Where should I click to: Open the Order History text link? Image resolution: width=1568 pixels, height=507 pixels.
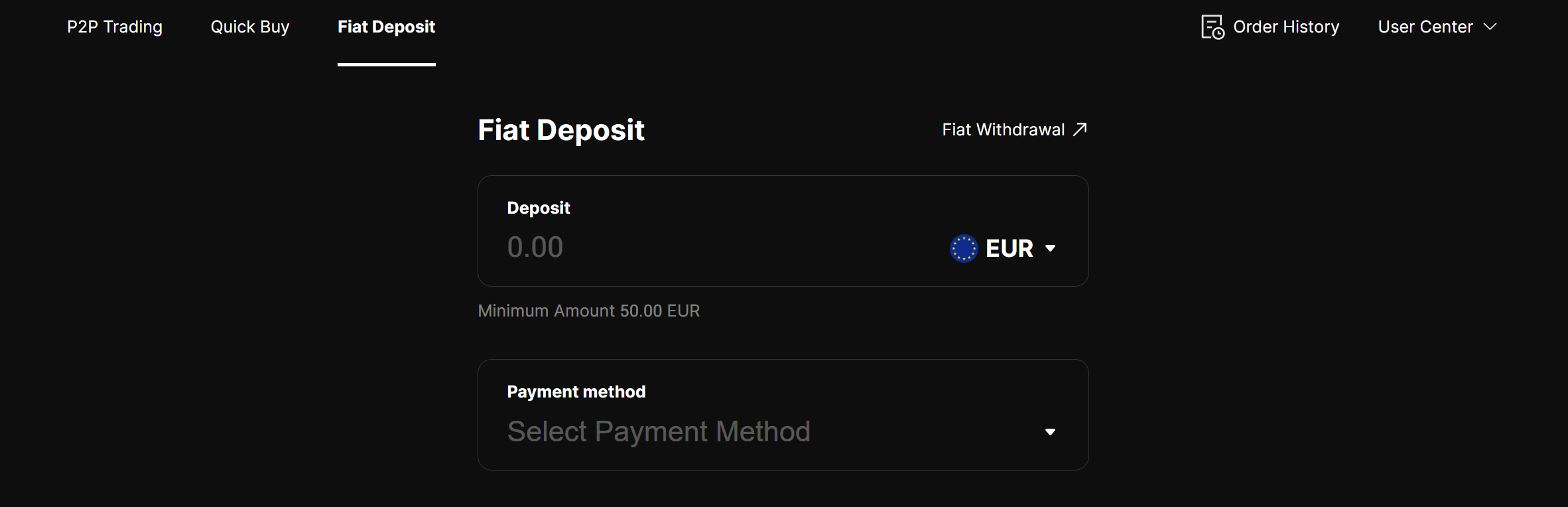tap(1286, 27)
